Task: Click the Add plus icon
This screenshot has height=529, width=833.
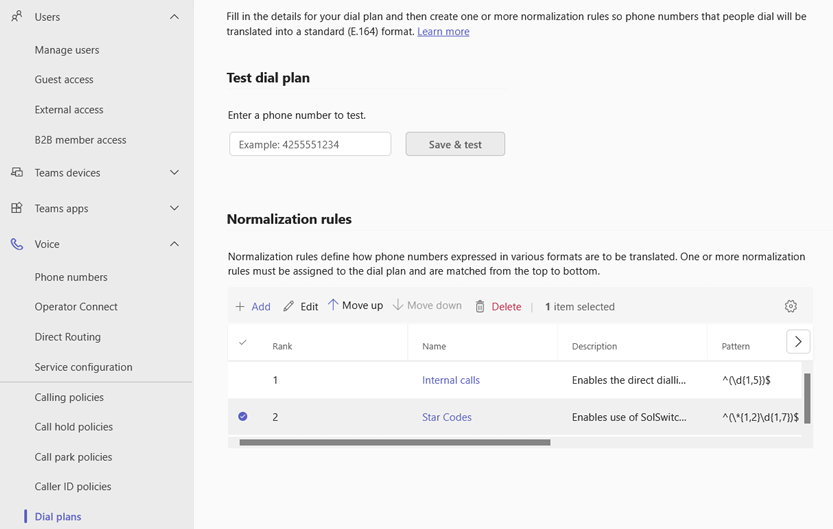Action: tap(240, 306)
